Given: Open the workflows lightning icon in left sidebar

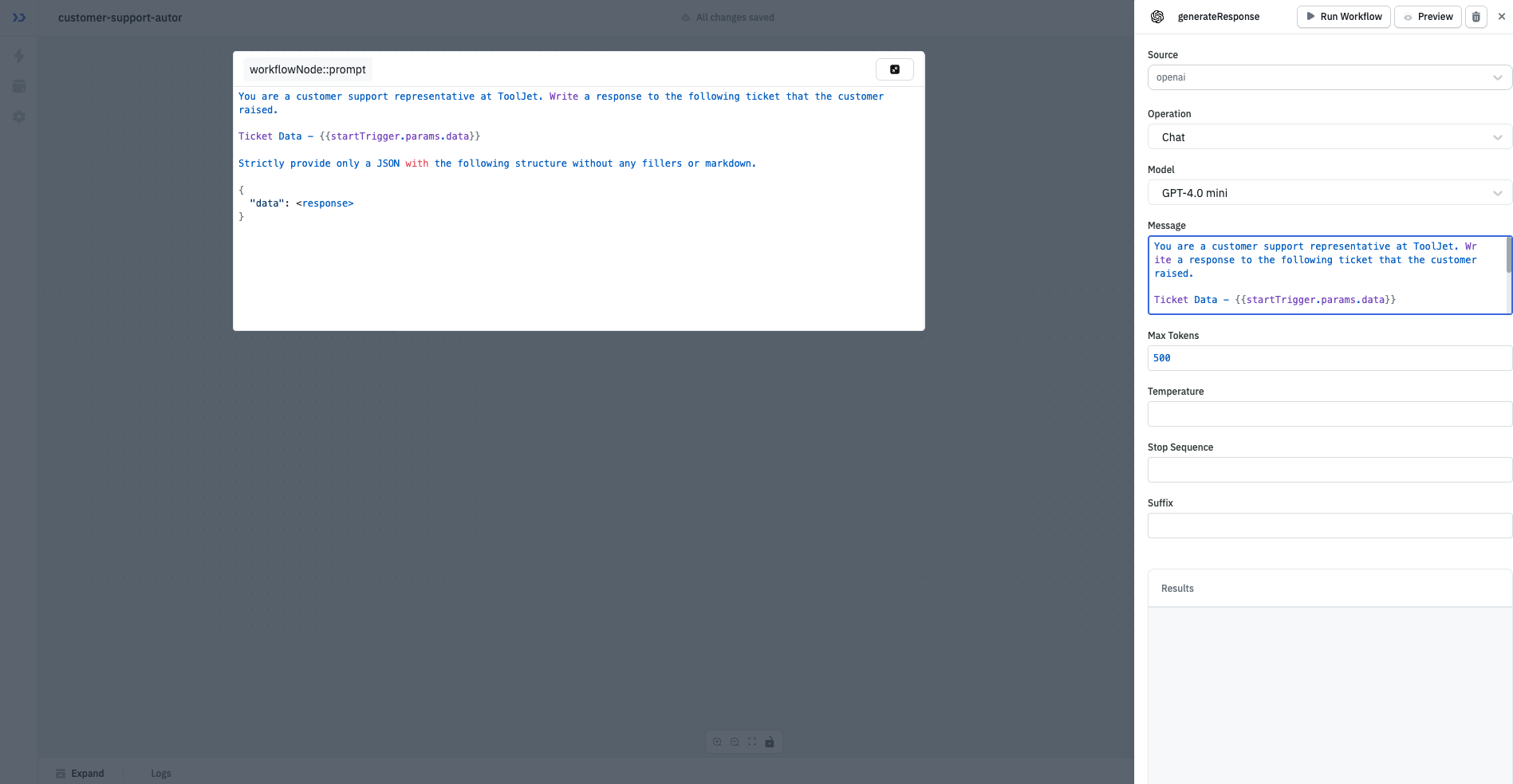Looking at the screenshot, I should (x=19, y=56).
